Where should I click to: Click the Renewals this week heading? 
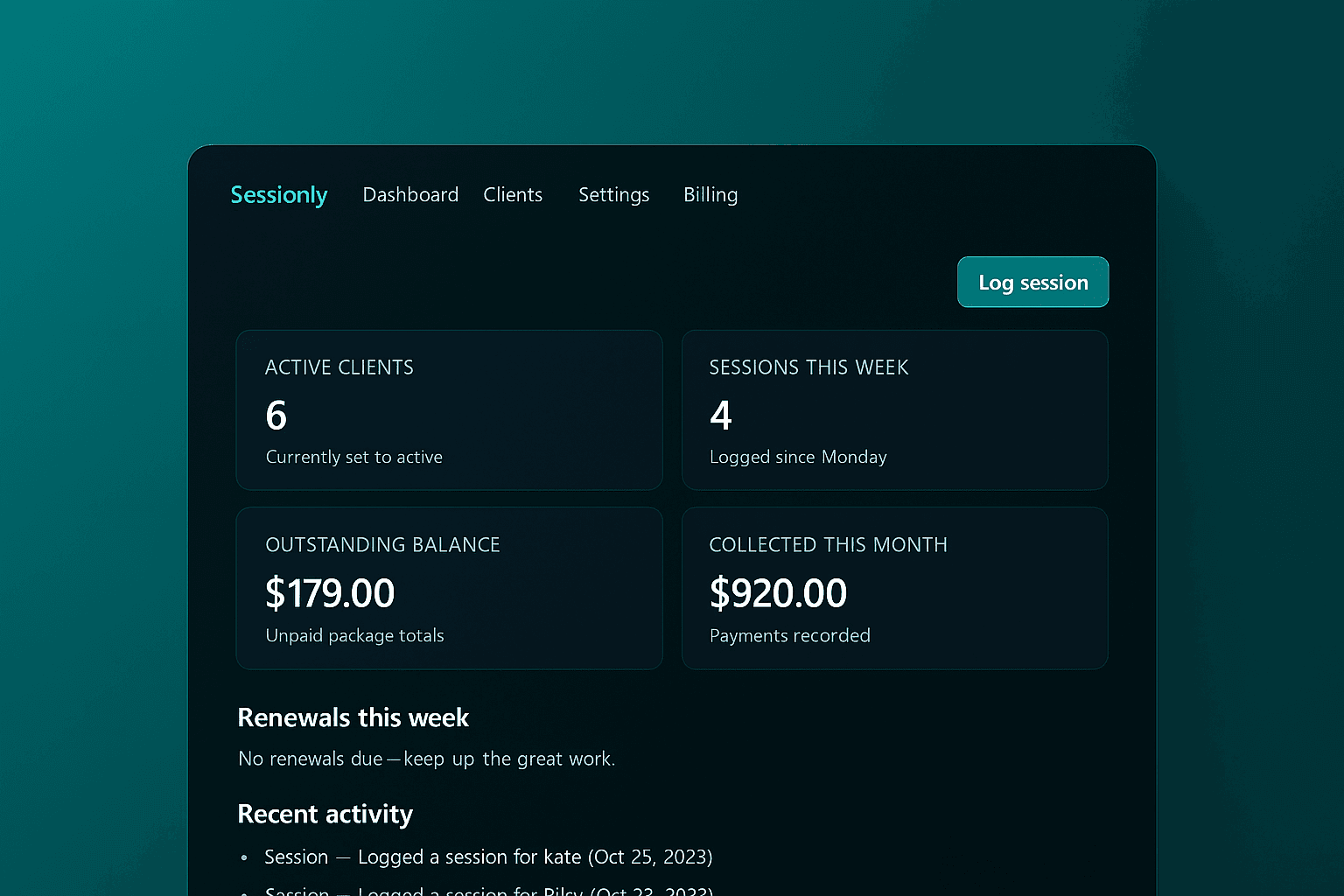click(x=353, y=718)
